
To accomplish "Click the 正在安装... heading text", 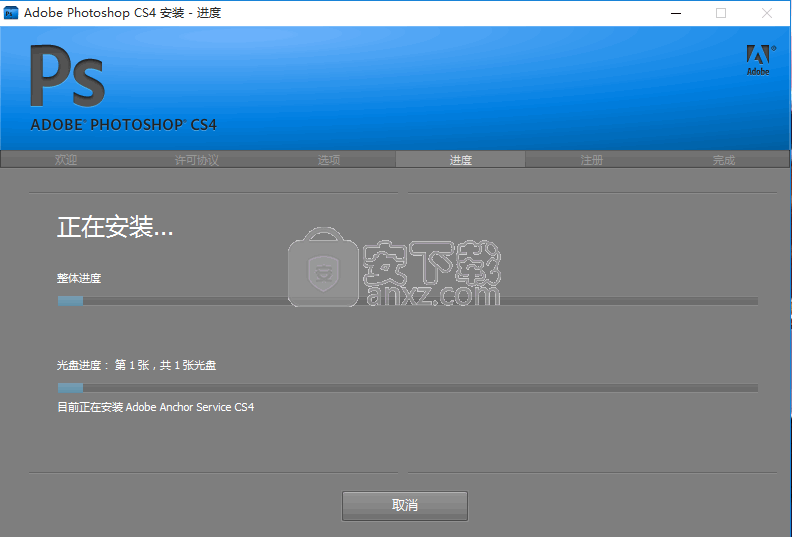I will (x=115, y=227).
